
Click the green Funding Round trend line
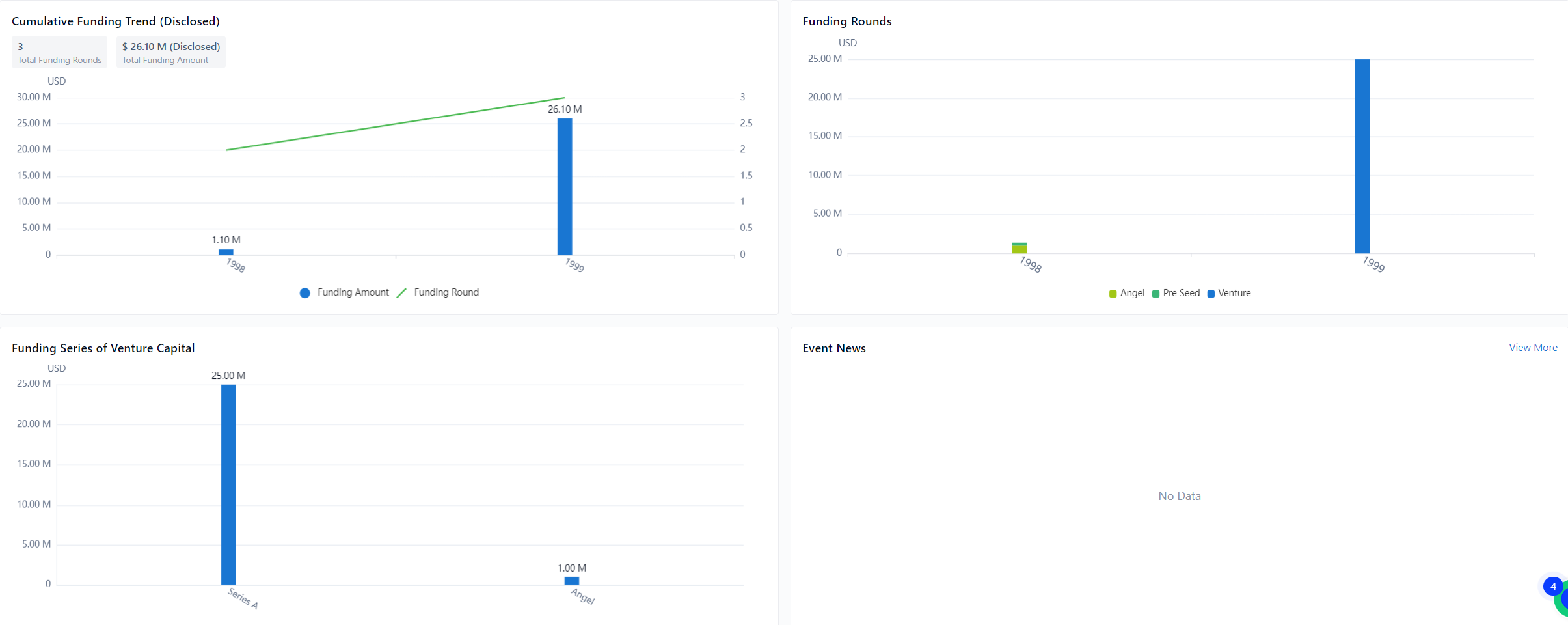click(x=396, y=124)
